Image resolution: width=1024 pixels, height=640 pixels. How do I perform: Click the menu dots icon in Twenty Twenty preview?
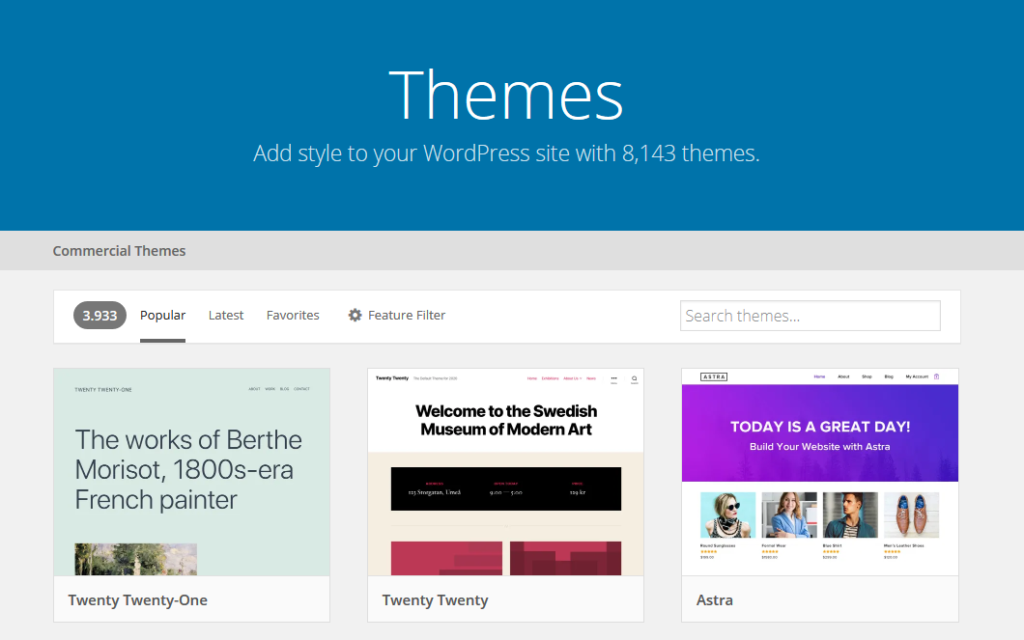click(614, 379)
